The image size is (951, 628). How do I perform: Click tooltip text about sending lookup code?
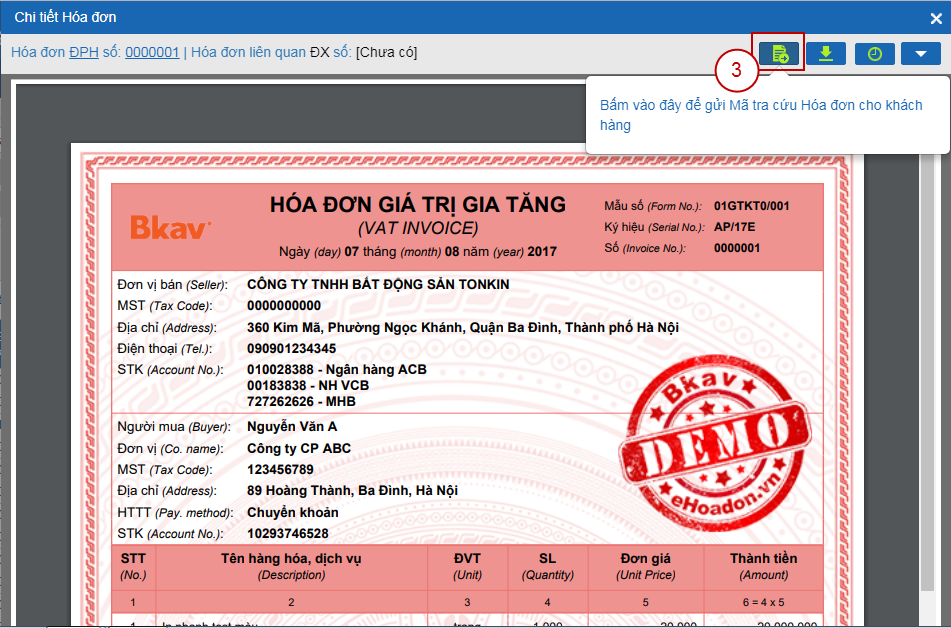761,115
